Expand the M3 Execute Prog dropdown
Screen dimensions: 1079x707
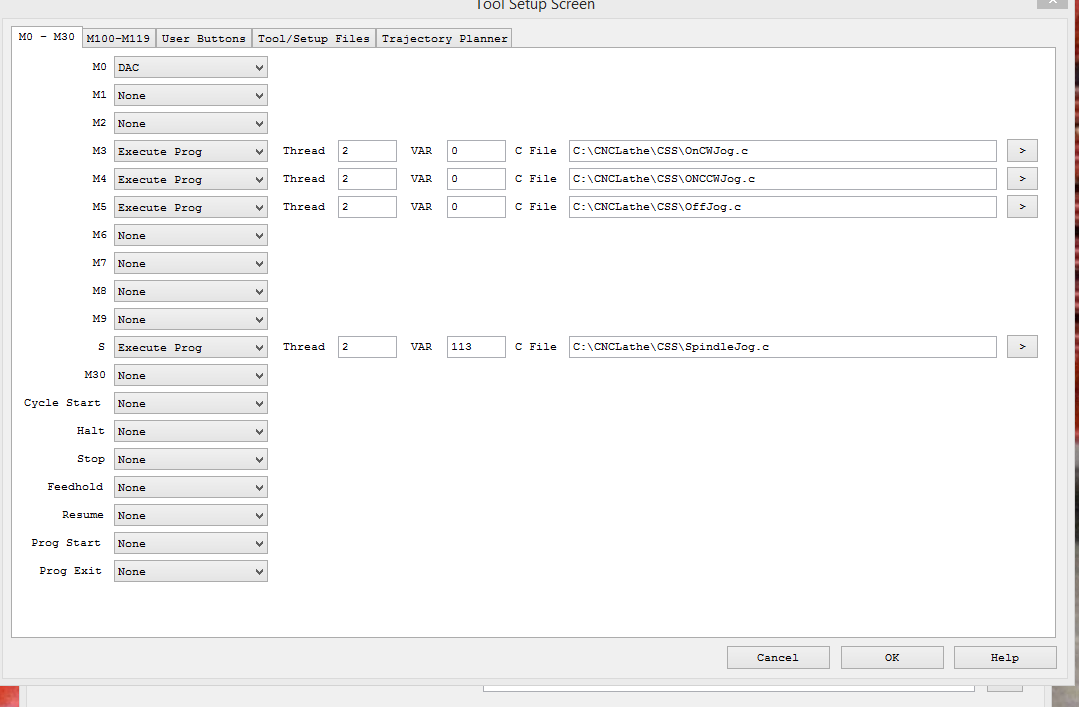tap(190, 152)
